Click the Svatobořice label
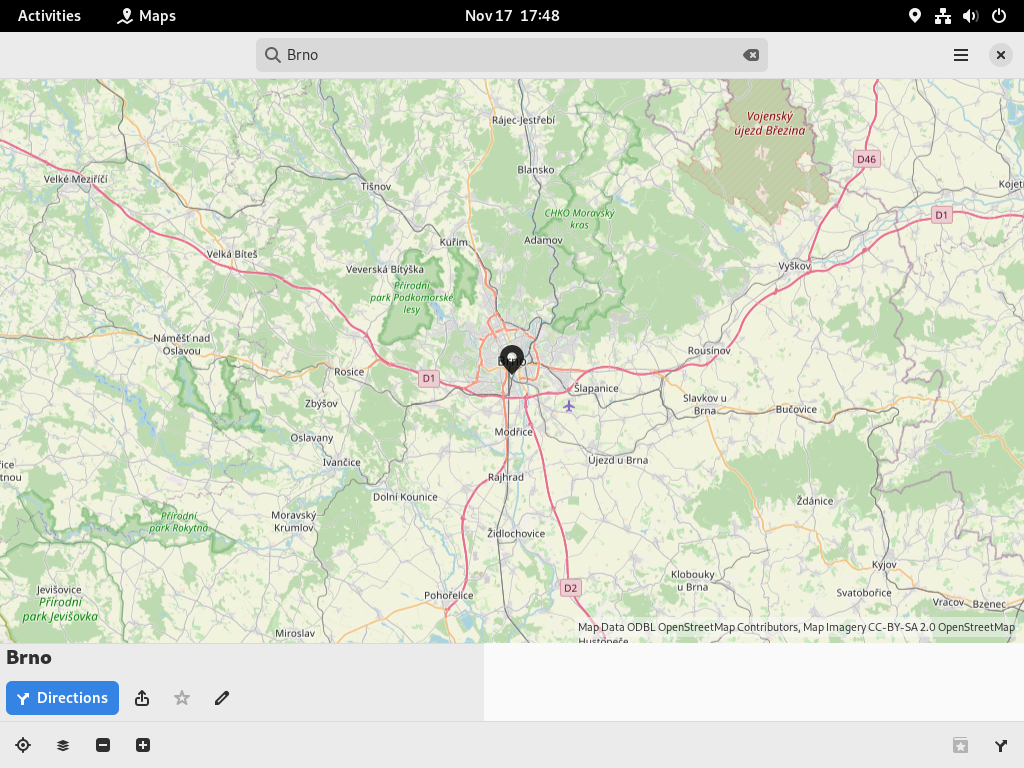 pos(864,593)
